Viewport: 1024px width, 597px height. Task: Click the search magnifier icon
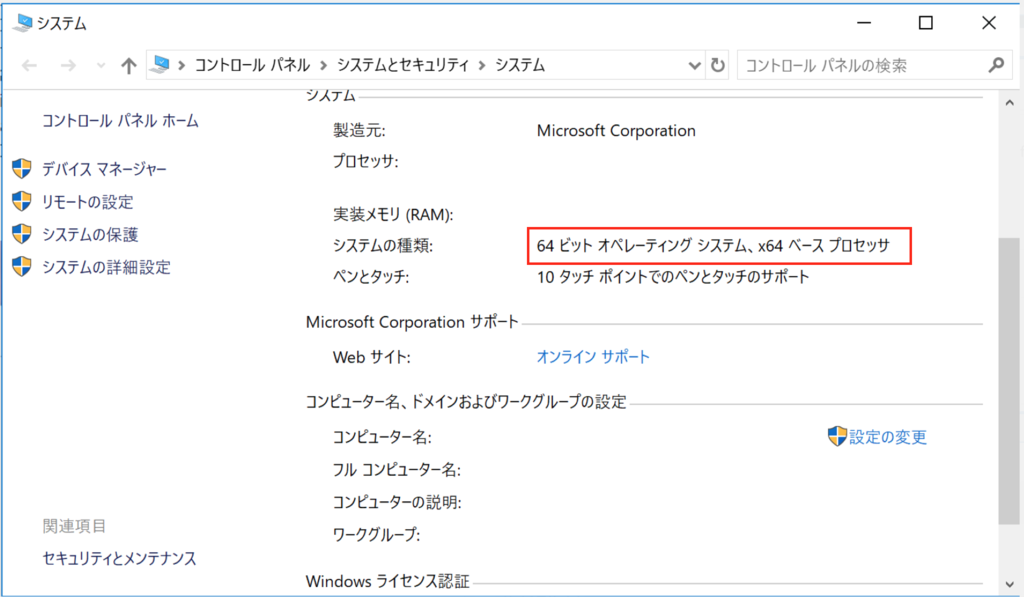tap(995, 65)
